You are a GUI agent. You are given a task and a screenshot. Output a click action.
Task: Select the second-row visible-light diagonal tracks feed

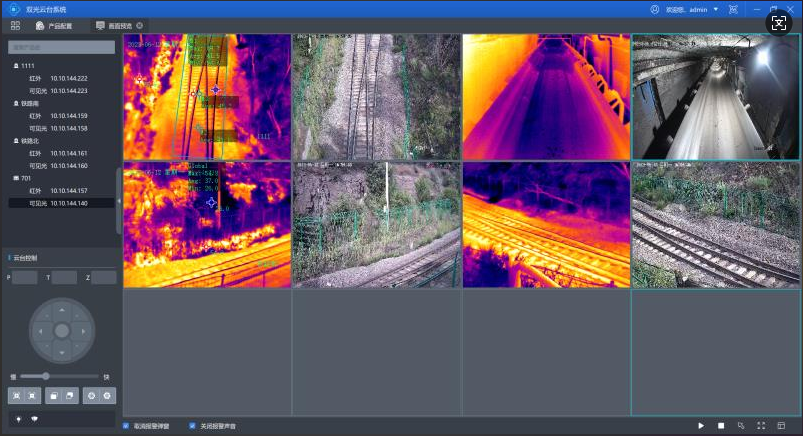(x=715, y=225)
